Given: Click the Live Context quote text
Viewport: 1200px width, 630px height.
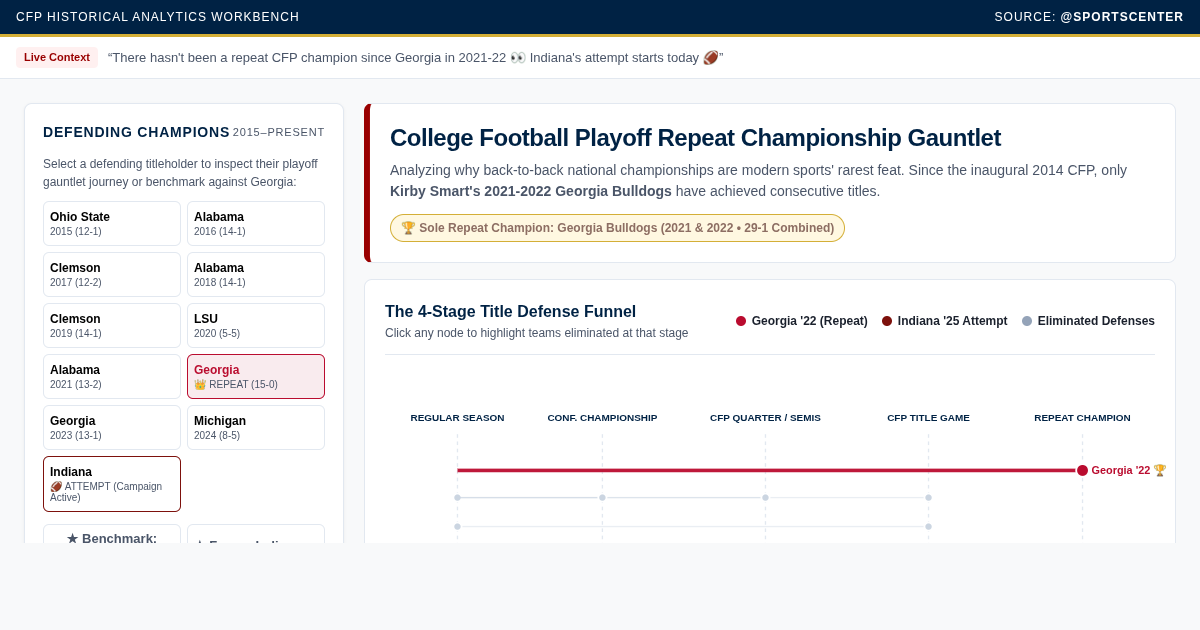Looking at the screenshot, I should coord(415,58).
